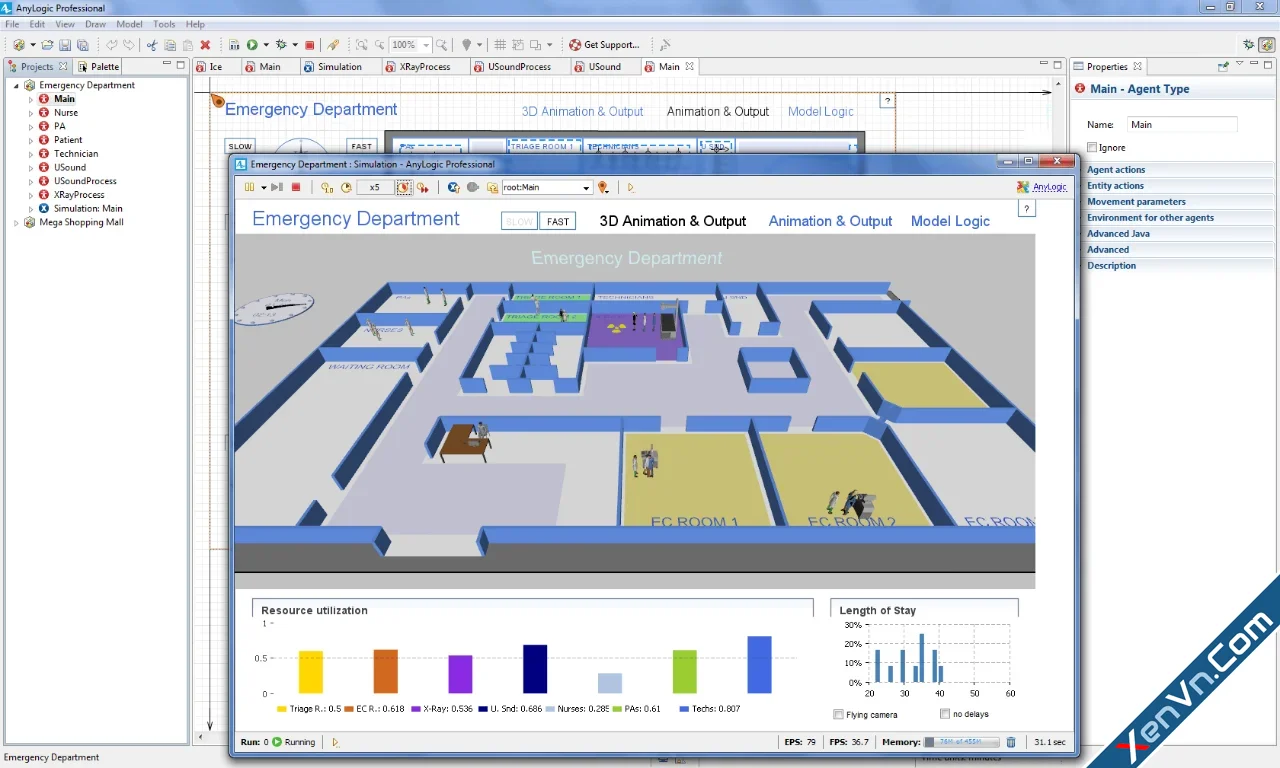
Task: Select Technician in the Projects tree
Action: (76, 154)
